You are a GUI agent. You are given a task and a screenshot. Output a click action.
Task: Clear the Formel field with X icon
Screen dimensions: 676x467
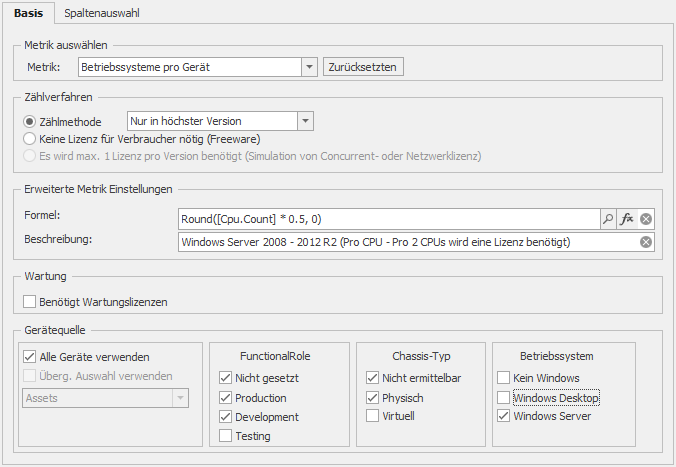point(645,219)
